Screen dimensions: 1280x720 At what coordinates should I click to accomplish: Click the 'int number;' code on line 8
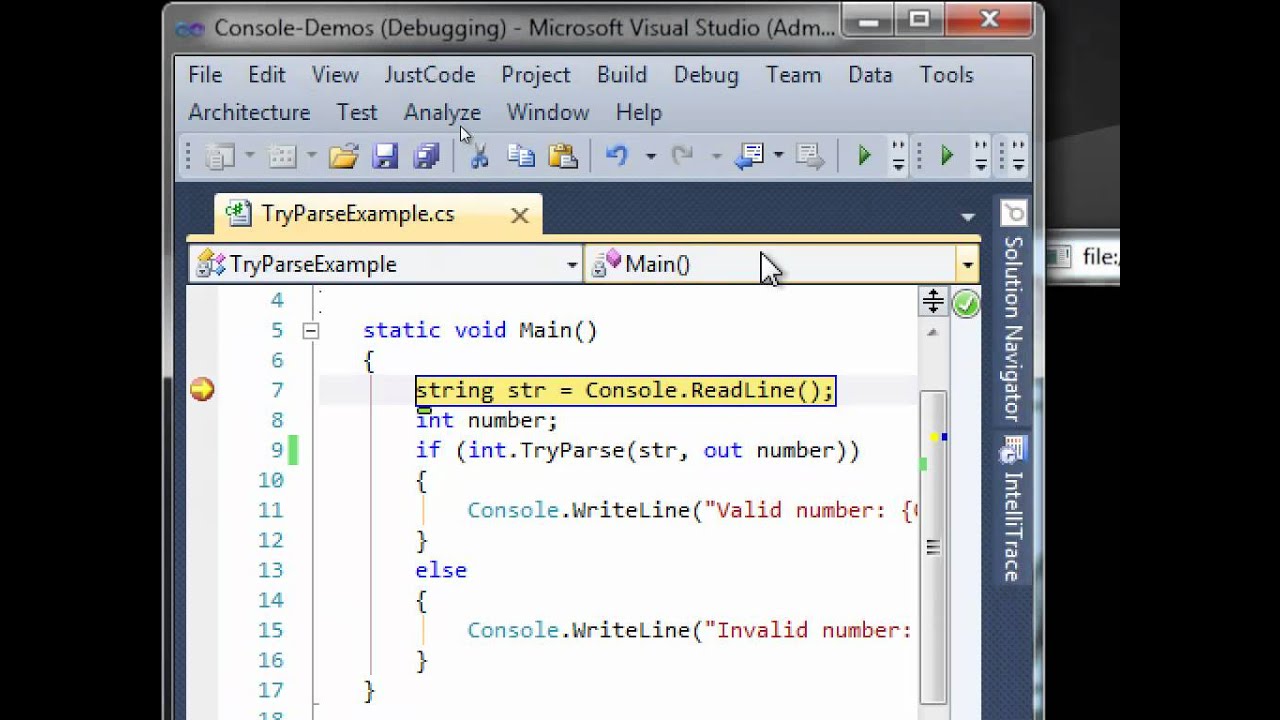487,421
